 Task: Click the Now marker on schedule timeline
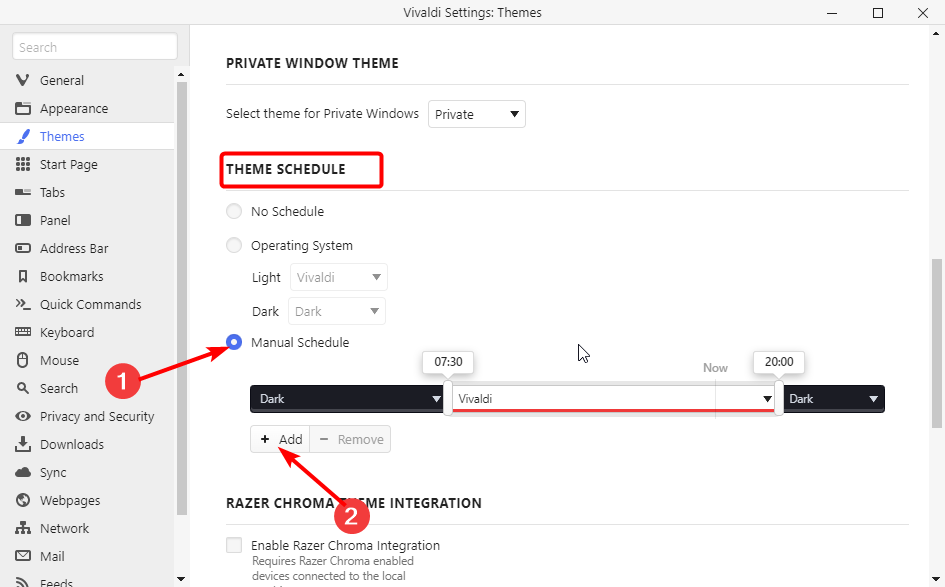[715, 368]
